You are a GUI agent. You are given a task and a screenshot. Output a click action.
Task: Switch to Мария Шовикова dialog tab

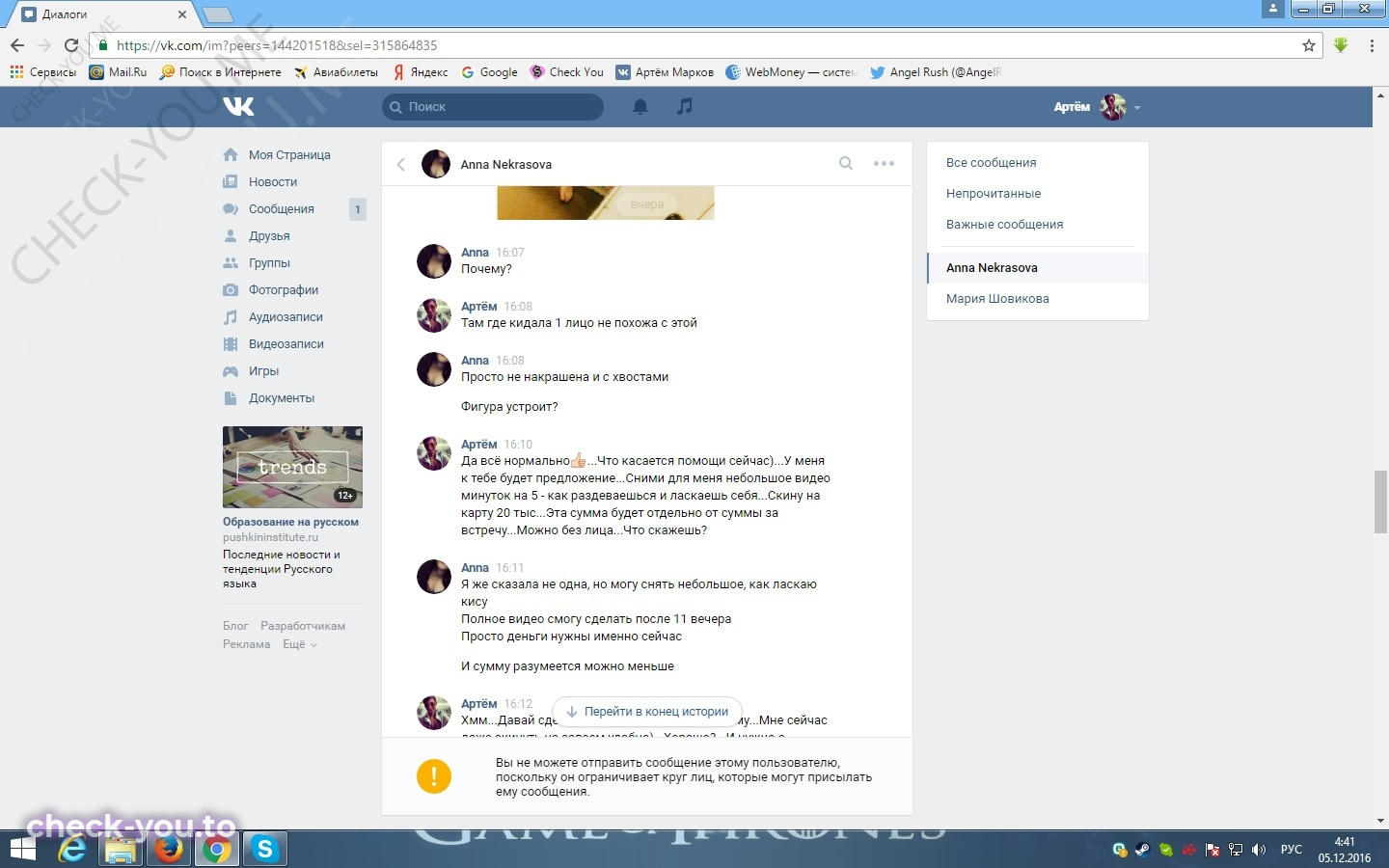click(x=1038, y=298)
